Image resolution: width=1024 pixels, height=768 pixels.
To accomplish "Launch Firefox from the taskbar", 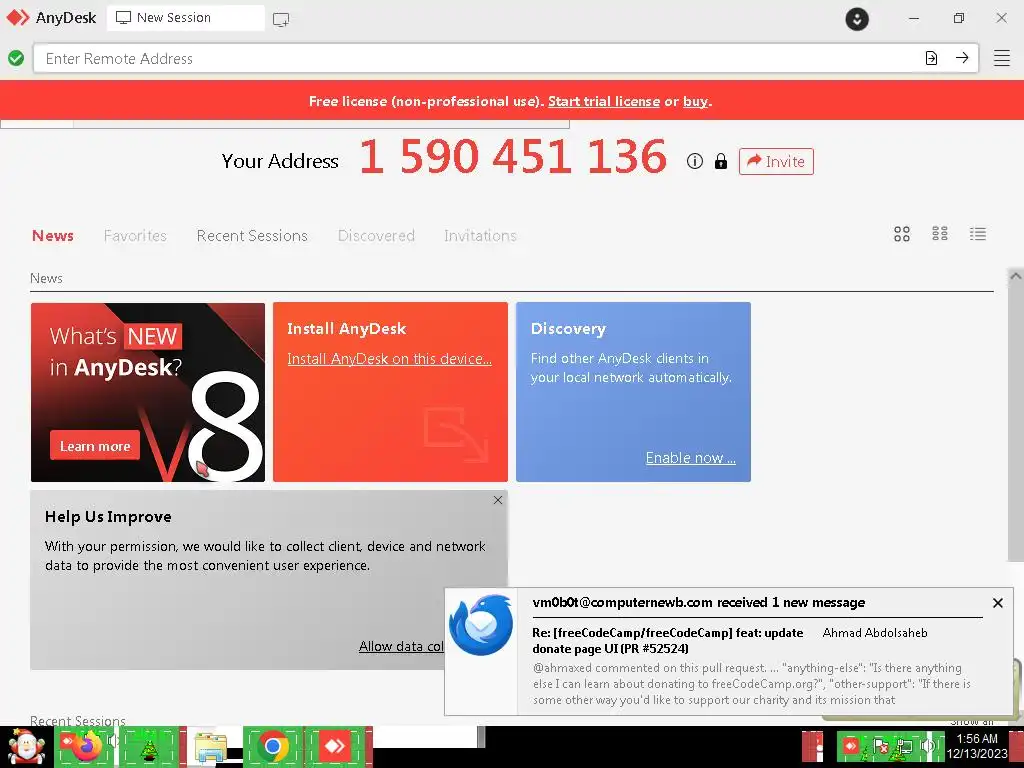I will click(x=86, y=746).
